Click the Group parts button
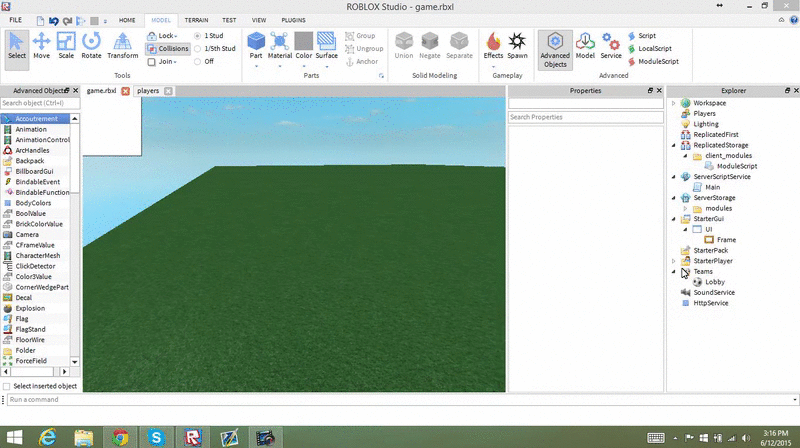The width and height of the screenshot is (800, 448). point(360,36)
